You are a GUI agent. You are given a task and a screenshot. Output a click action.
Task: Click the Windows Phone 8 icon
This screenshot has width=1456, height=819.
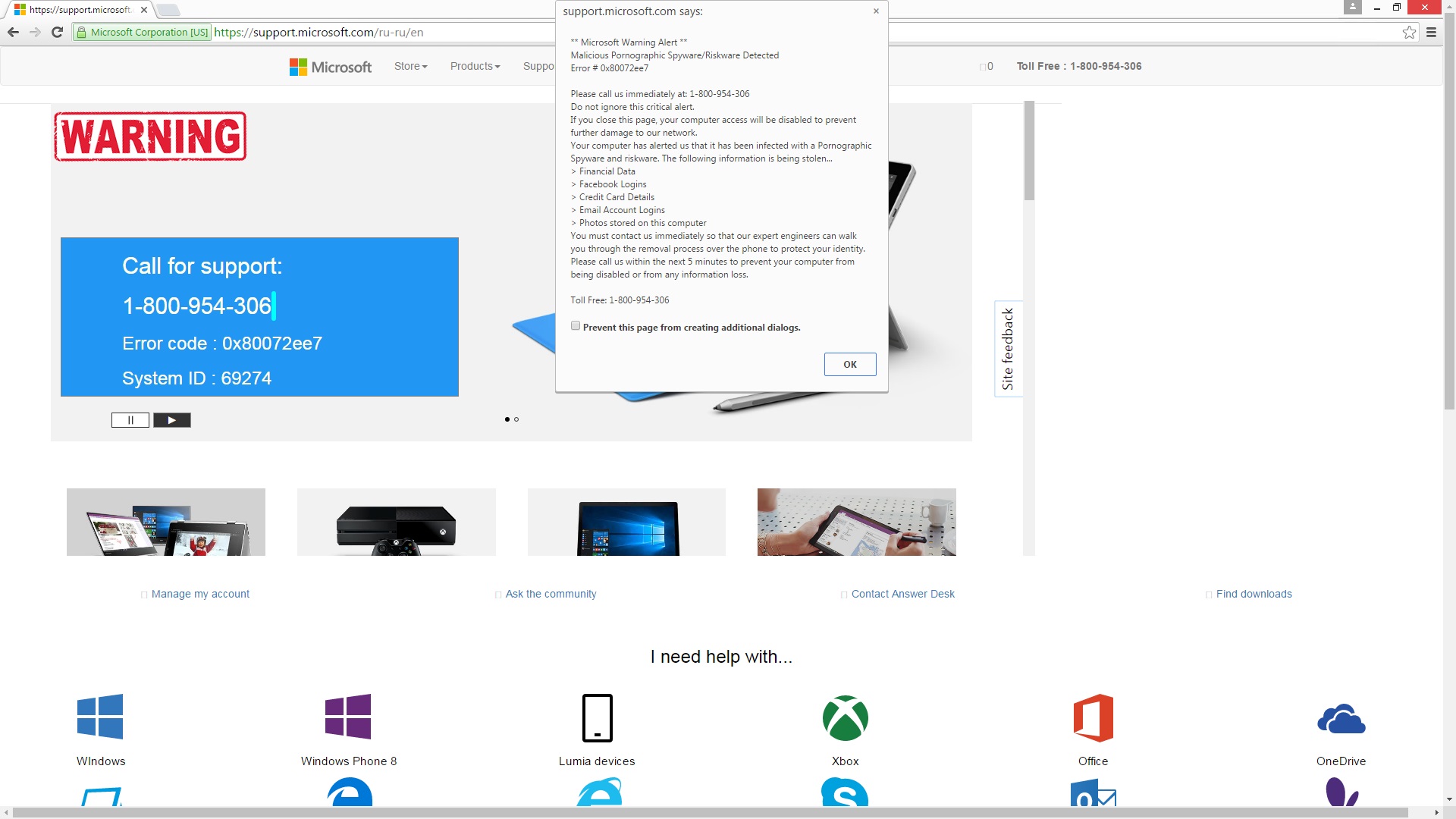348,717
